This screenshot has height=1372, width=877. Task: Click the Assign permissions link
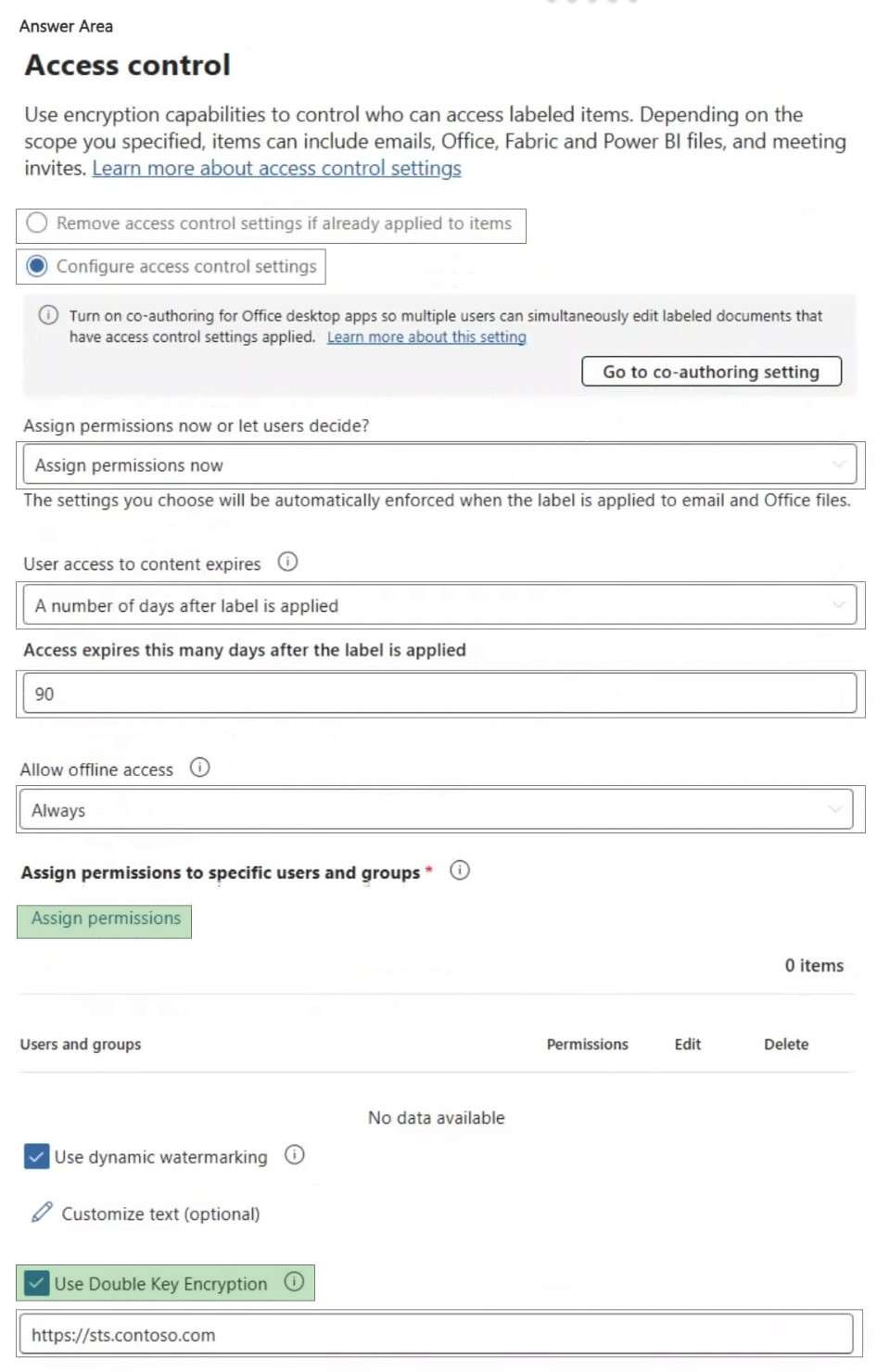click(x=106, y=919)
